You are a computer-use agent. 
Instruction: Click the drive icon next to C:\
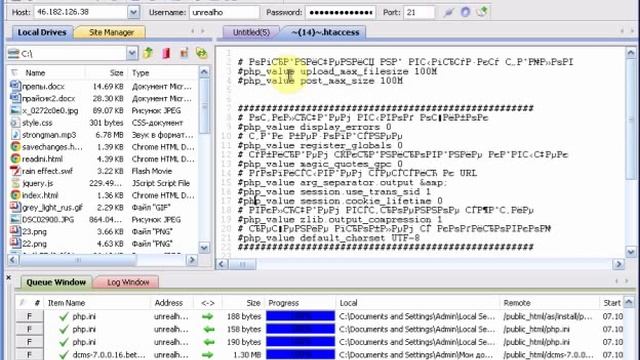coord(13,53)
